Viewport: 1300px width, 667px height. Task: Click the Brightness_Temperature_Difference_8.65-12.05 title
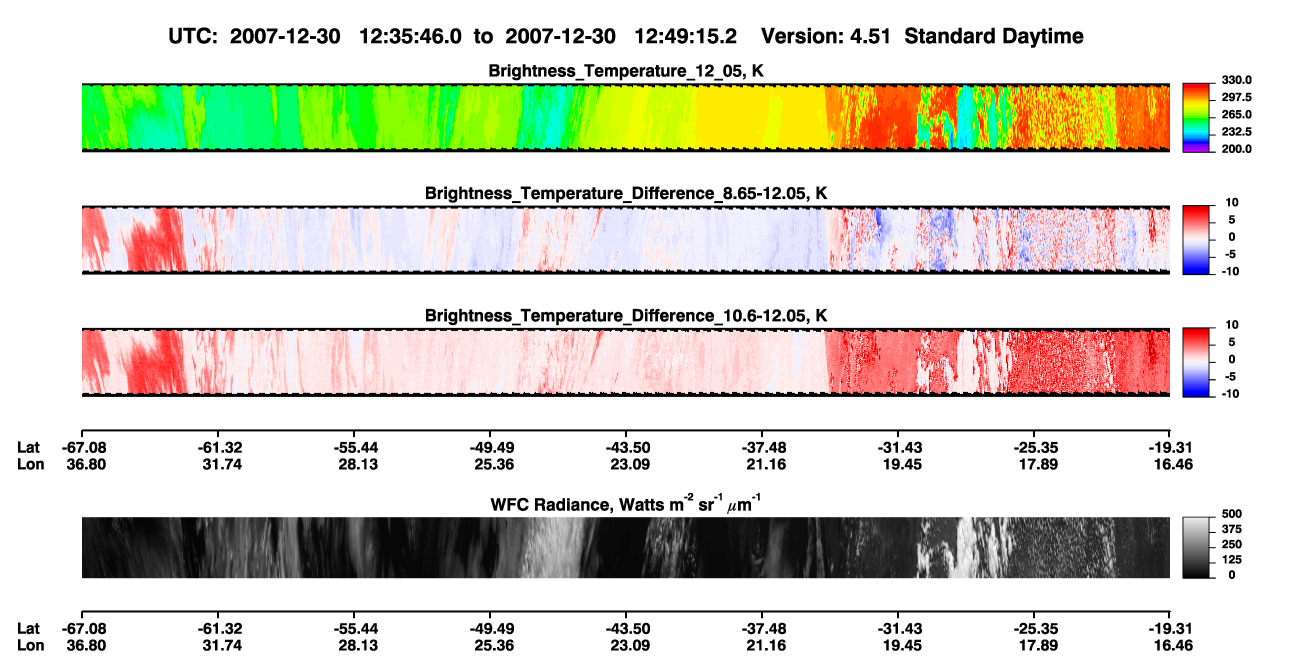[x=626, y=193]
